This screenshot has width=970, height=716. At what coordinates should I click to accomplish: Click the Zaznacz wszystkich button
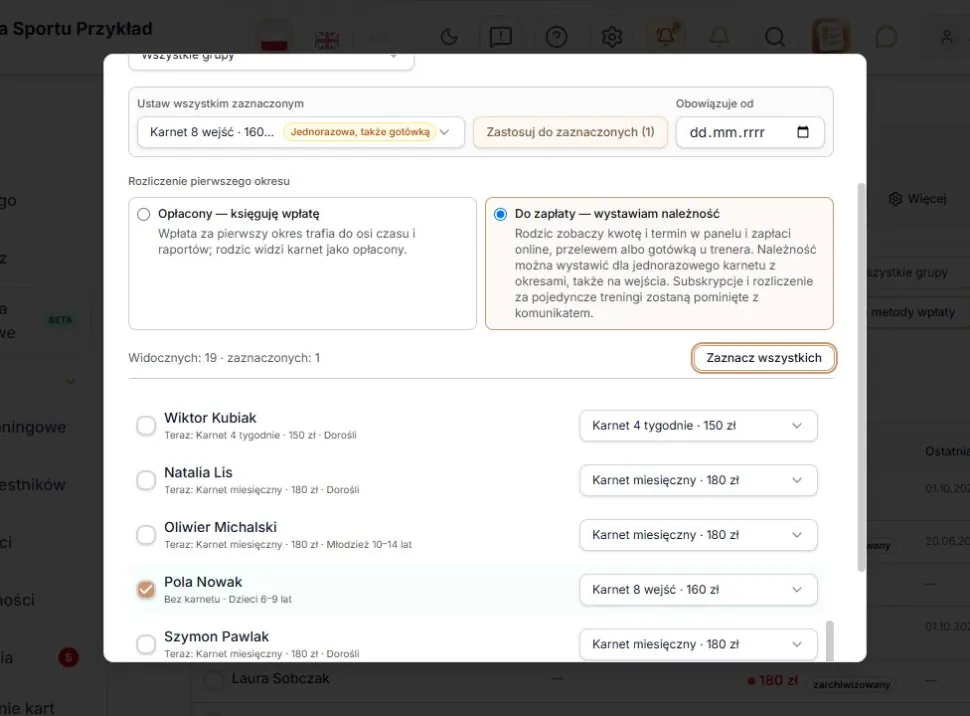pyautogui.click(x=764, y=358)
